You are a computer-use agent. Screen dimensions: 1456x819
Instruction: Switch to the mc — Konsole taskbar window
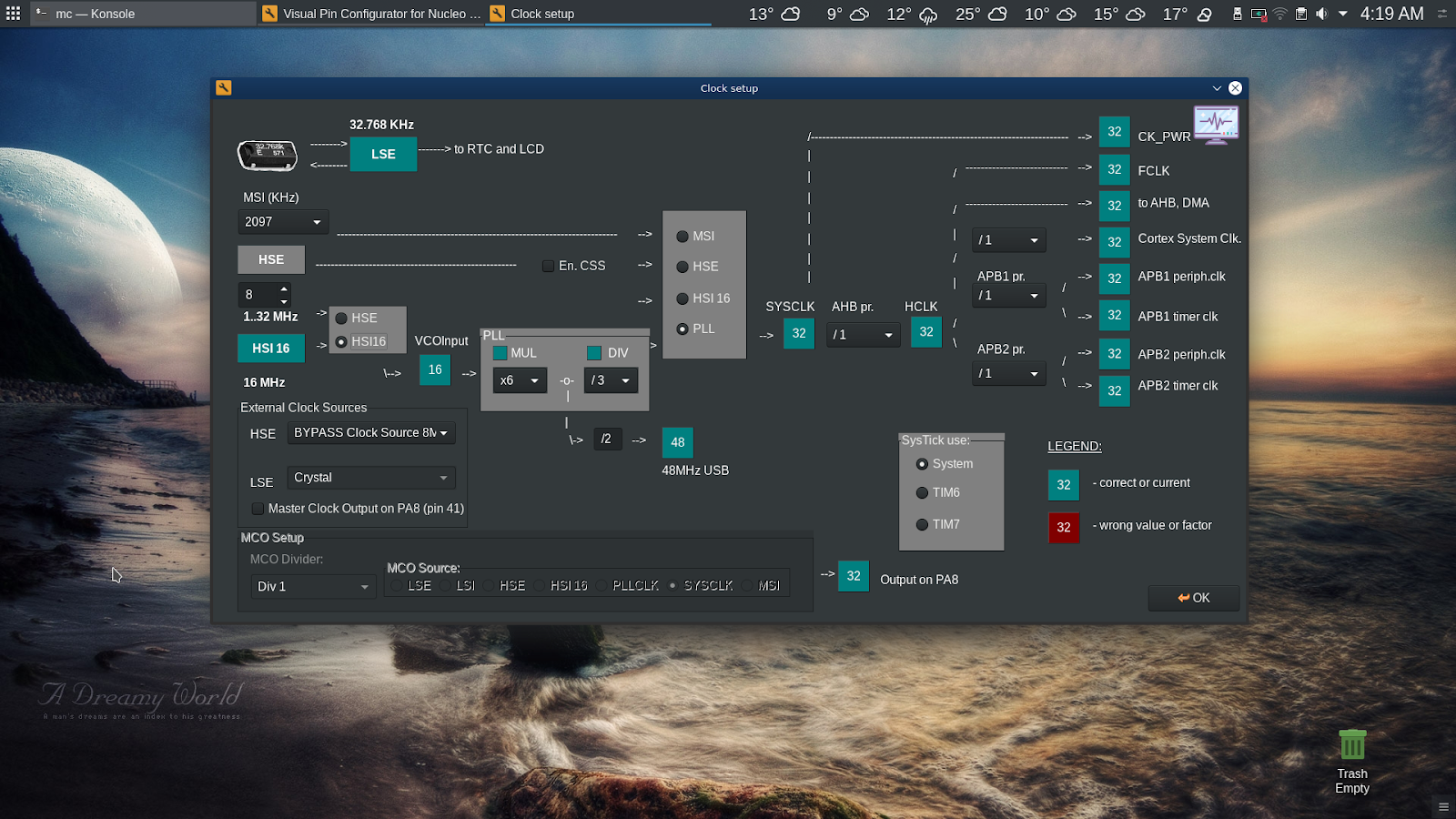click(x=95, y=14)
